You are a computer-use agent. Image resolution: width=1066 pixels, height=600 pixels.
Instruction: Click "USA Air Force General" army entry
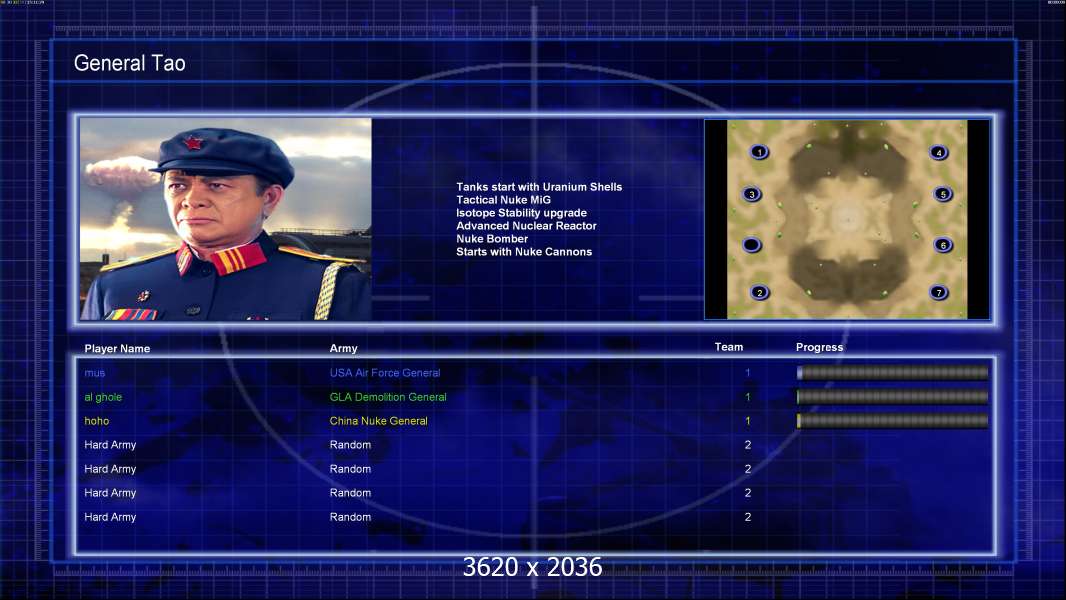click(x=385, y=373)
